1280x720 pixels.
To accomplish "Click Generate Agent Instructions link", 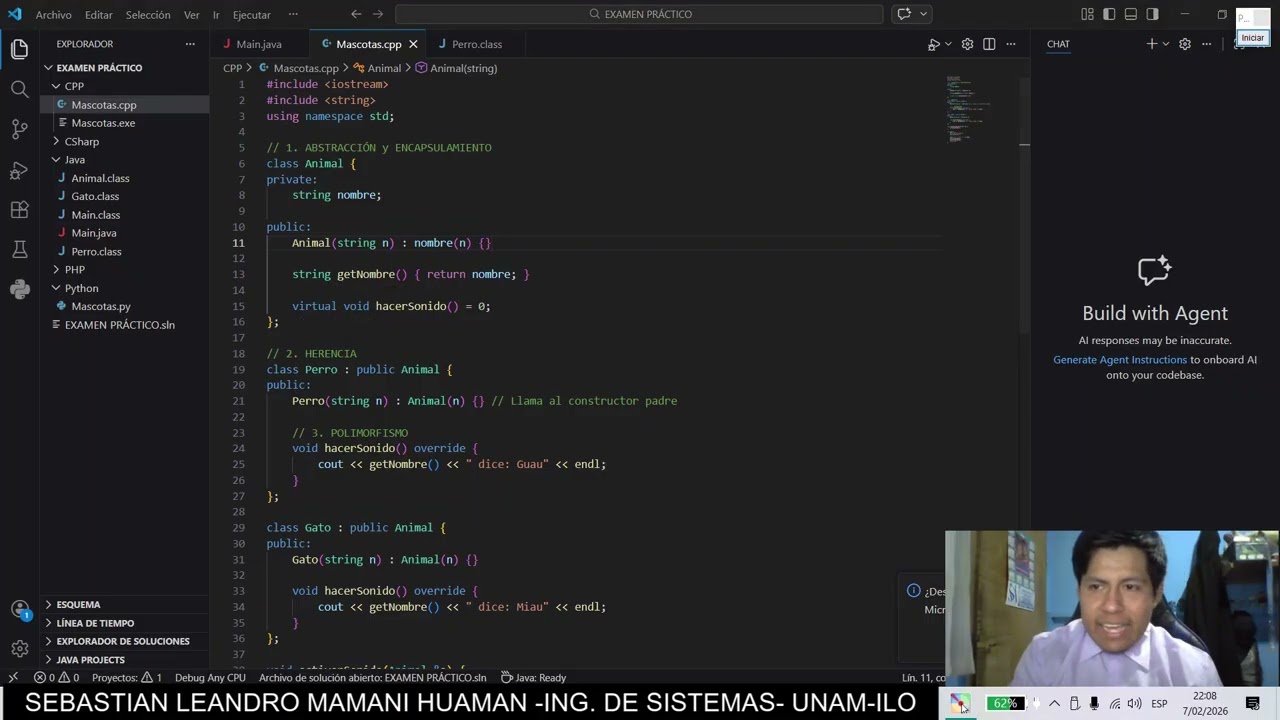I will coord(1120,360).
